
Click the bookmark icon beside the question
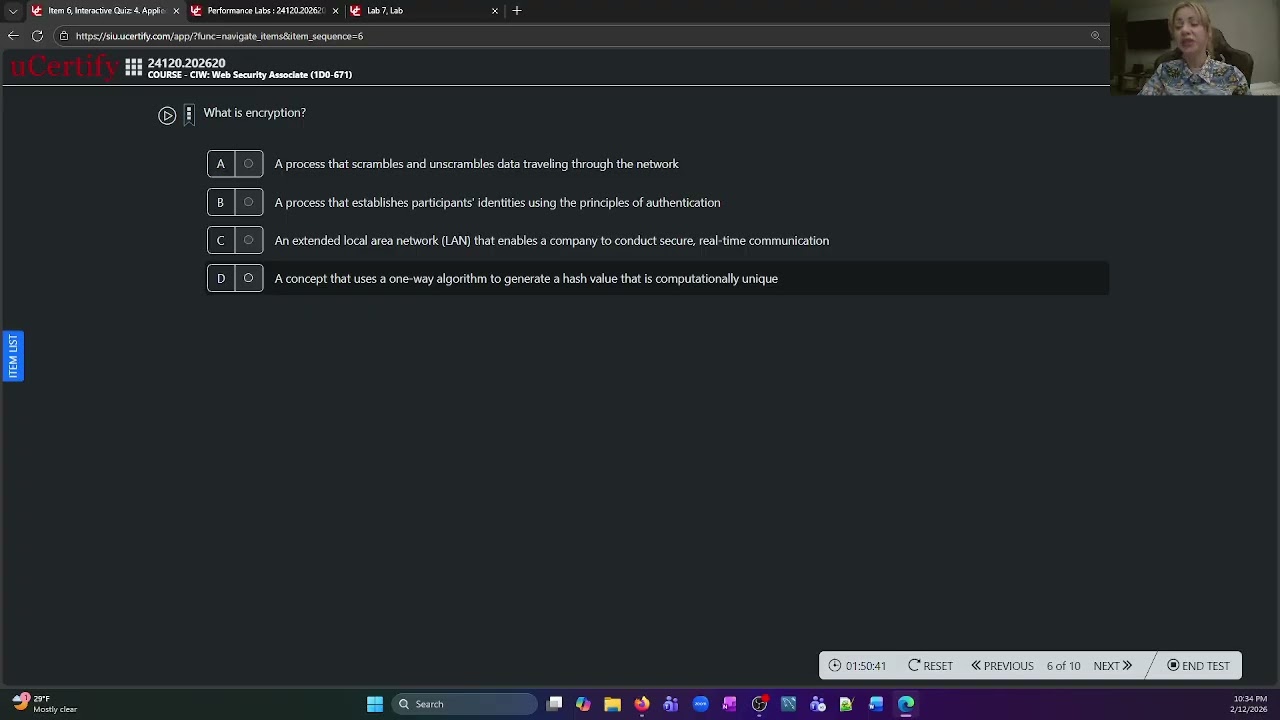point(189,115)
